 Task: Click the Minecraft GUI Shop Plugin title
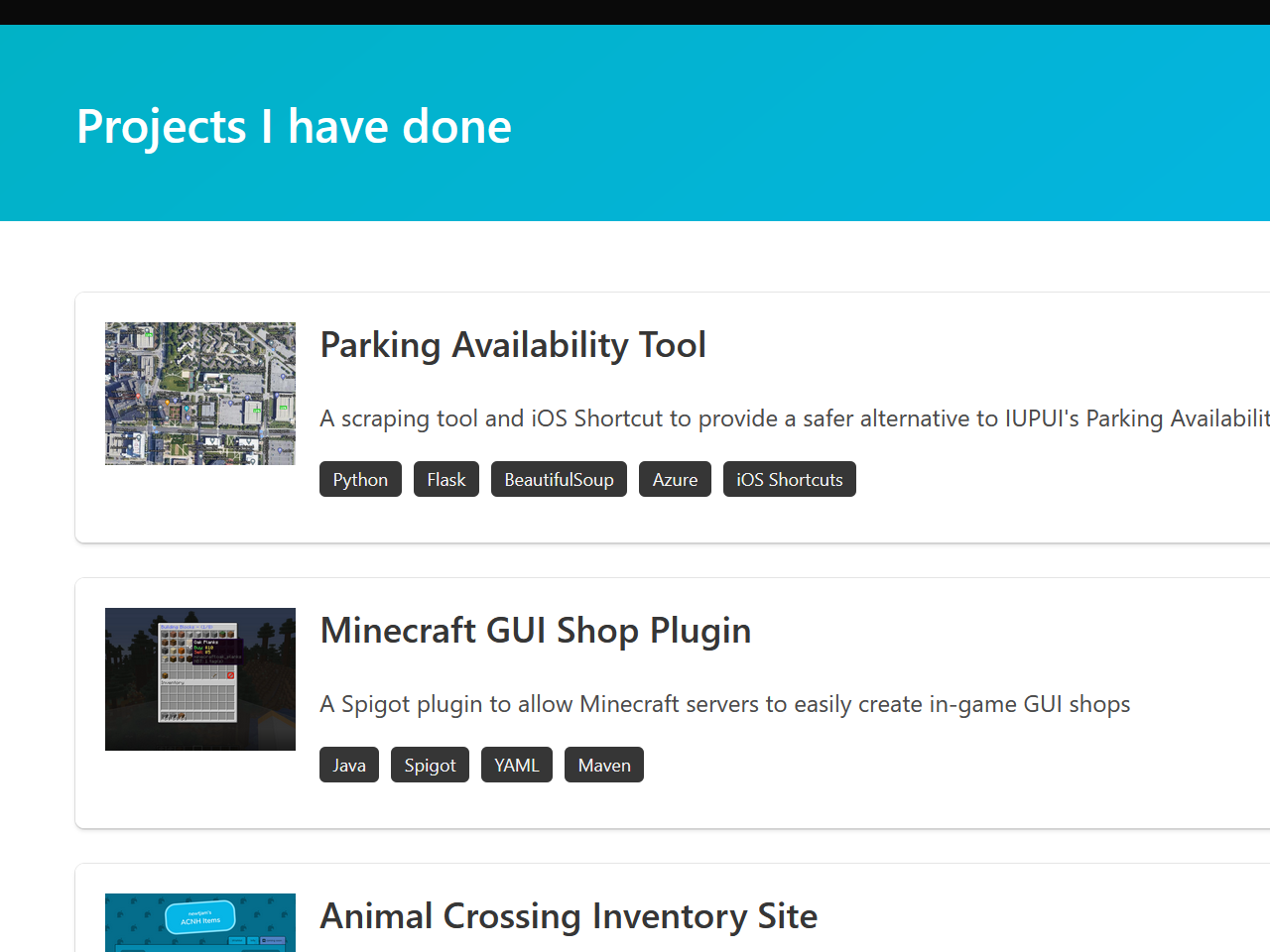(x=536, y=631)
